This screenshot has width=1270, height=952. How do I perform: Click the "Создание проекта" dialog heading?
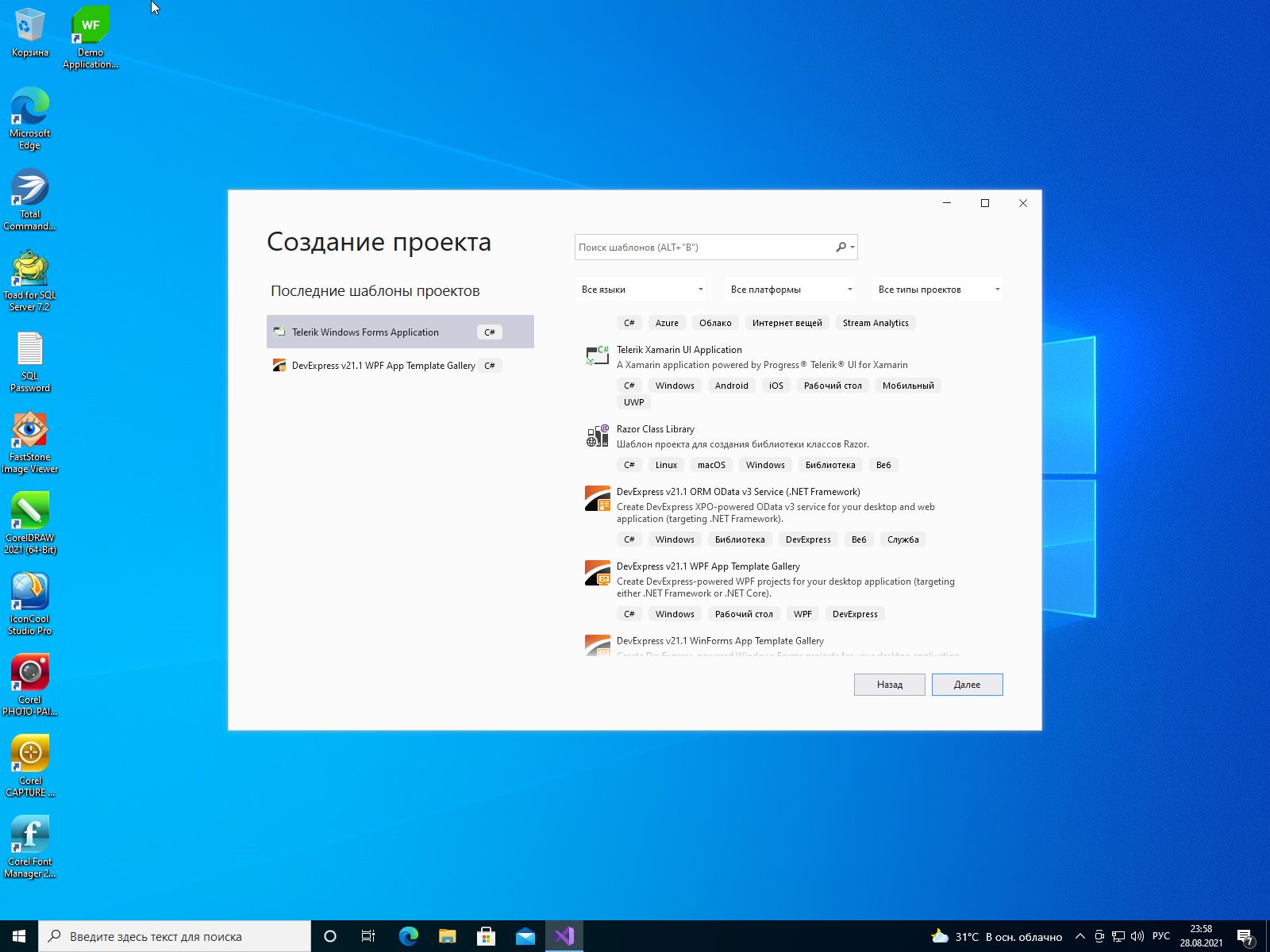(x=379, y=241)
